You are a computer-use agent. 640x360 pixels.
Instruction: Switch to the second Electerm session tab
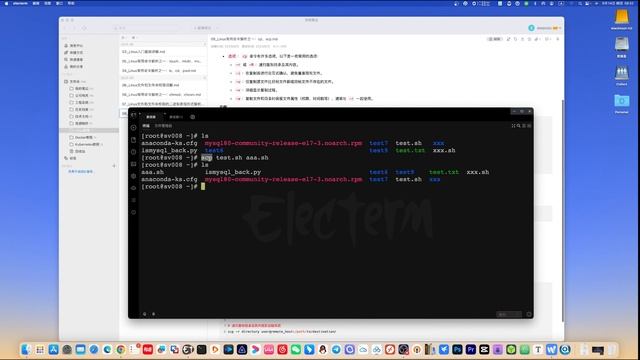pos(176,117)
